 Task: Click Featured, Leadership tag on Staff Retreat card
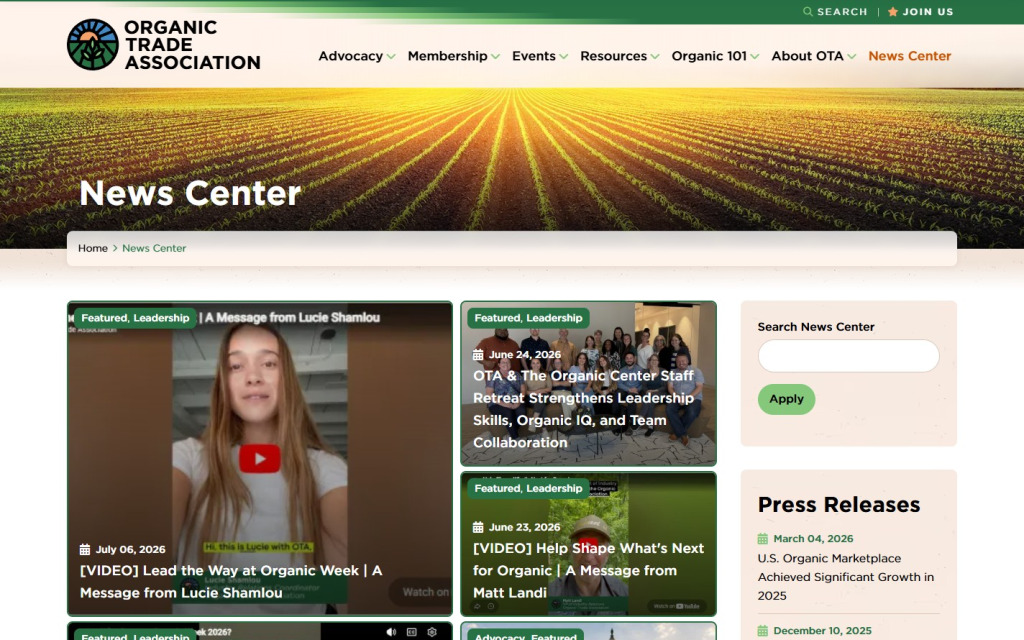click(x=528, y=318)
